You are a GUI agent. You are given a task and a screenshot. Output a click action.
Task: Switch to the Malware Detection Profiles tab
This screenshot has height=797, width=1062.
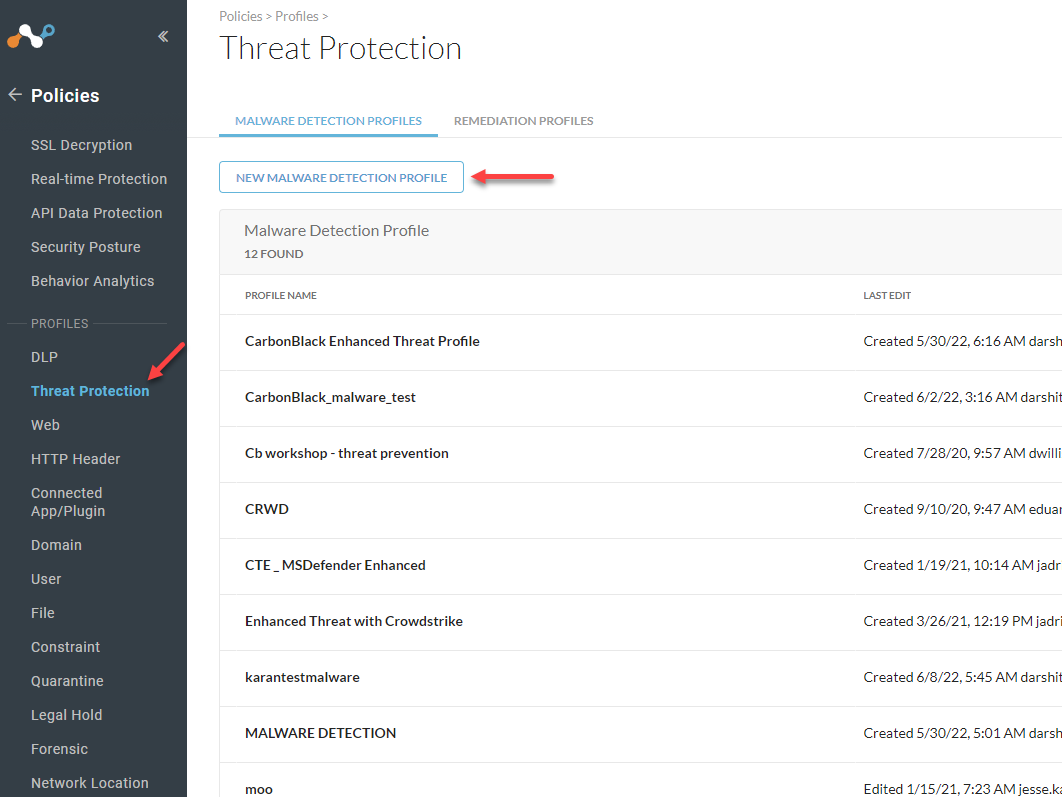click(x=328, y=120)
